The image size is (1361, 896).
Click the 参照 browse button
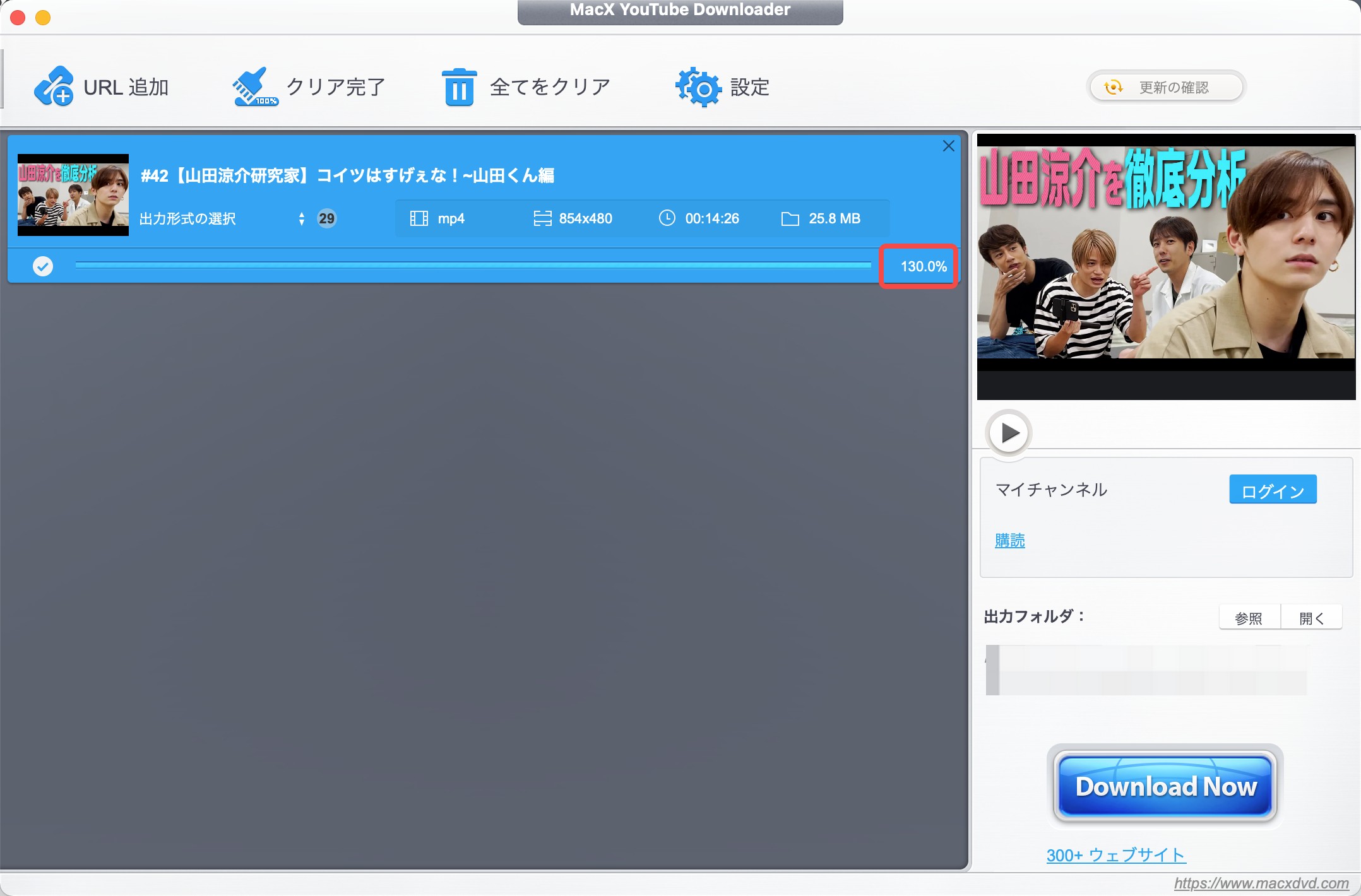coord(1249,618)
